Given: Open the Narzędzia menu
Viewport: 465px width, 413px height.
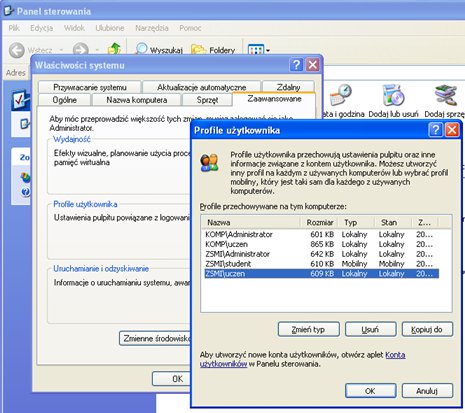Looking at the screenshot, I should [152, 28].
